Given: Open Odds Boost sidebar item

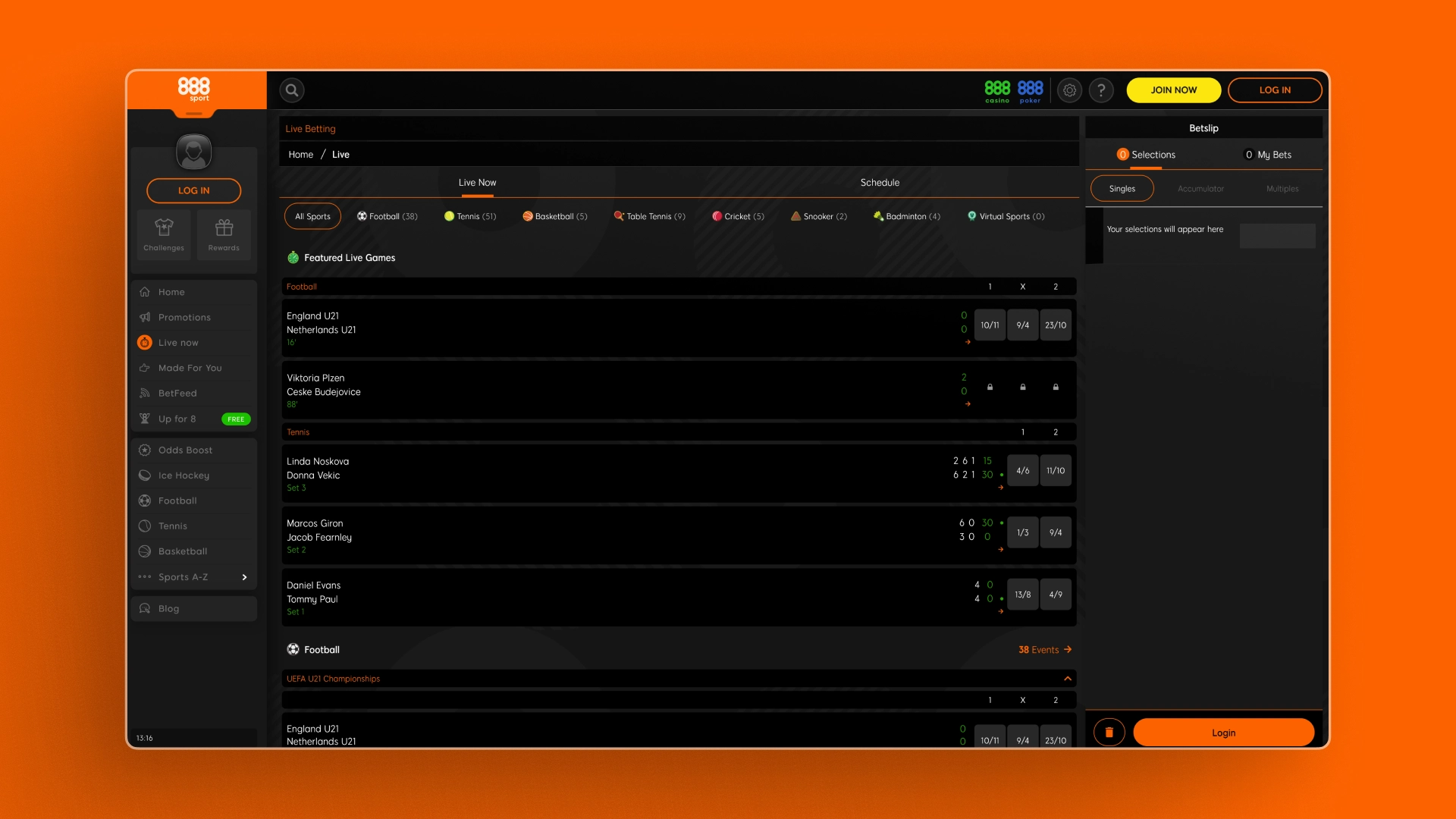Looking at the screenshot, I should [194, 450].
